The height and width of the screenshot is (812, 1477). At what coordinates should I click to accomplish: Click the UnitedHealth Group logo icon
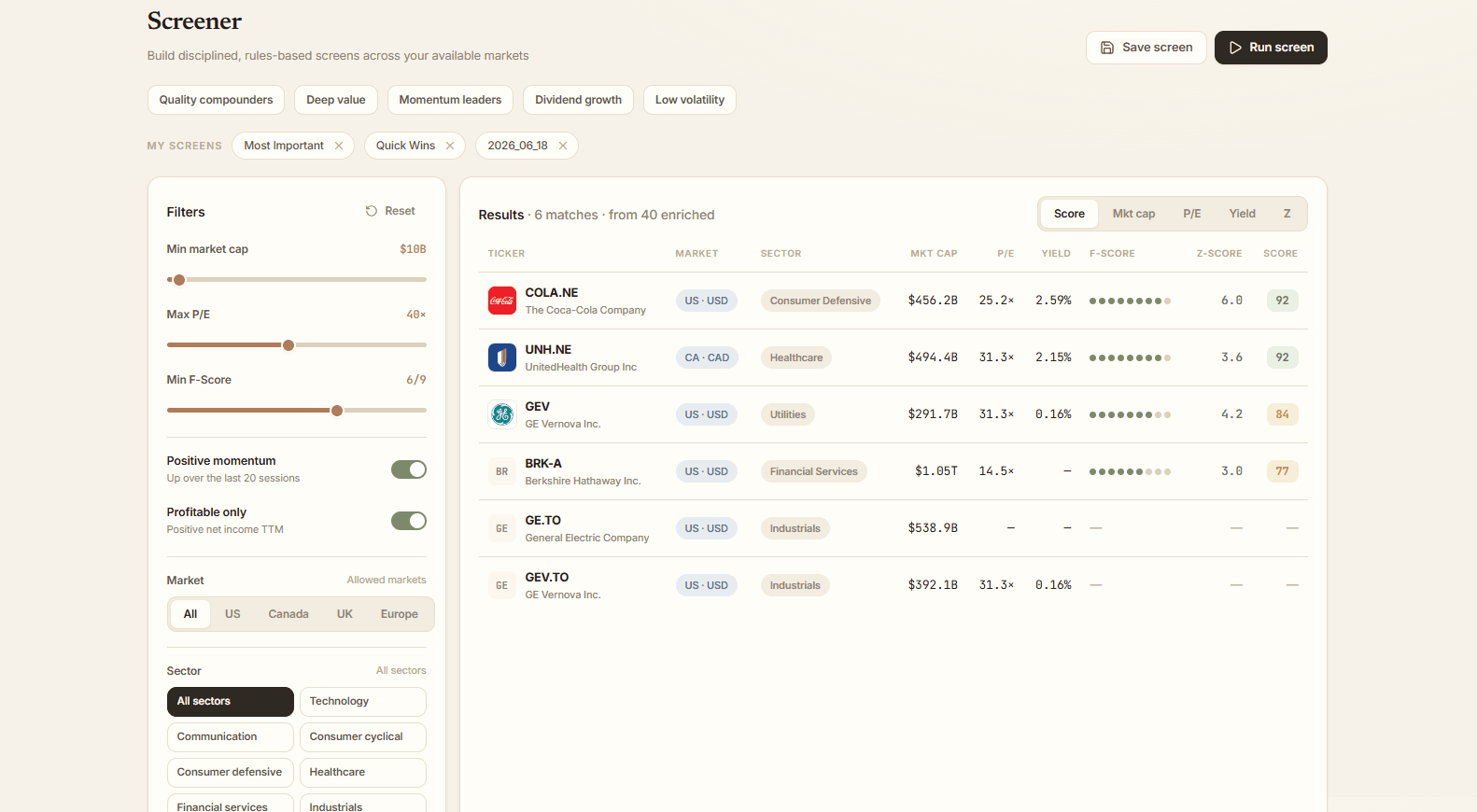[502, 357]
